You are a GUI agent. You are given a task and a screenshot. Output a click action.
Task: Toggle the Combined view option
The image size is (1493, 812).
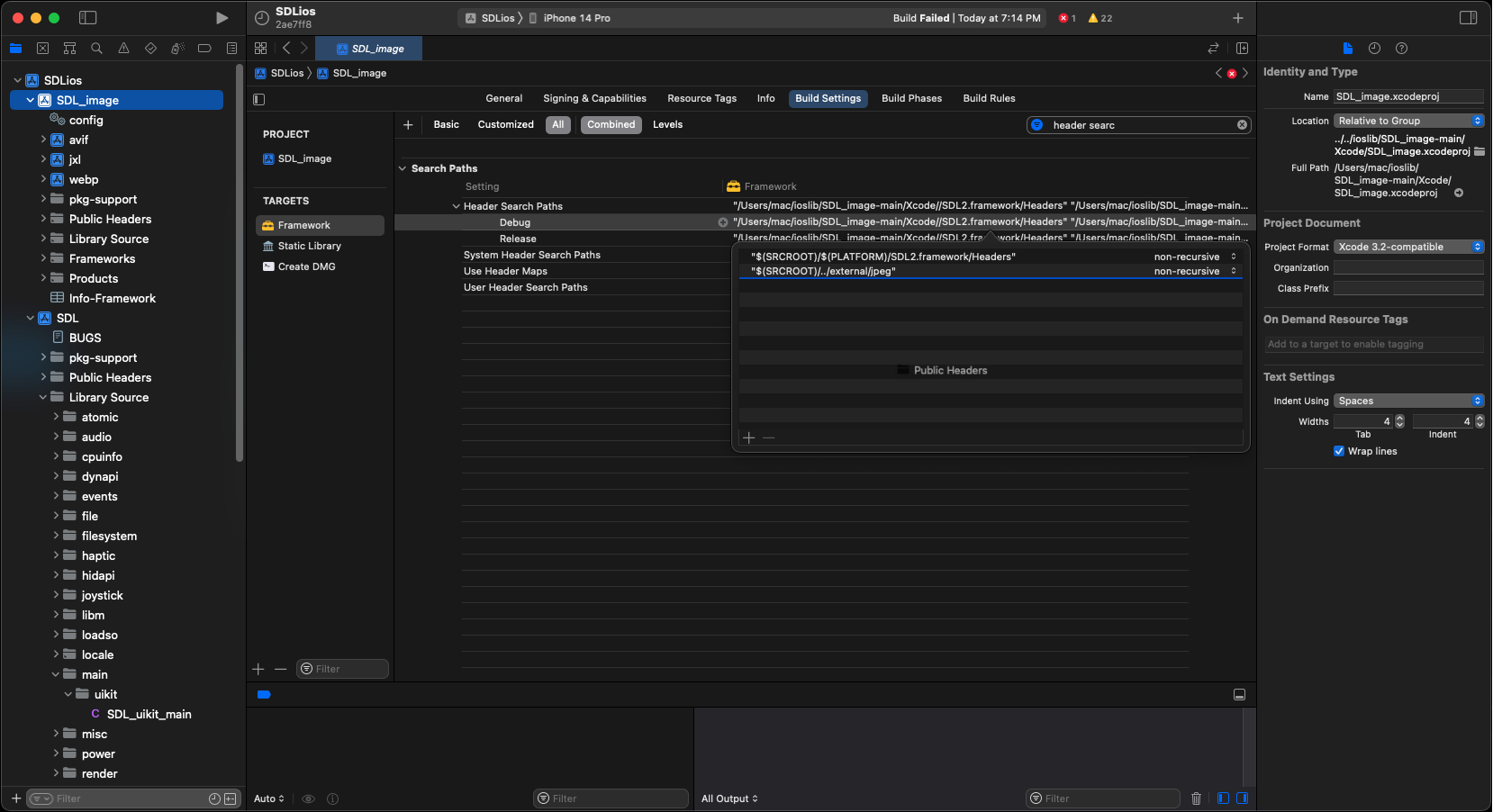click(x=611, y=125)
